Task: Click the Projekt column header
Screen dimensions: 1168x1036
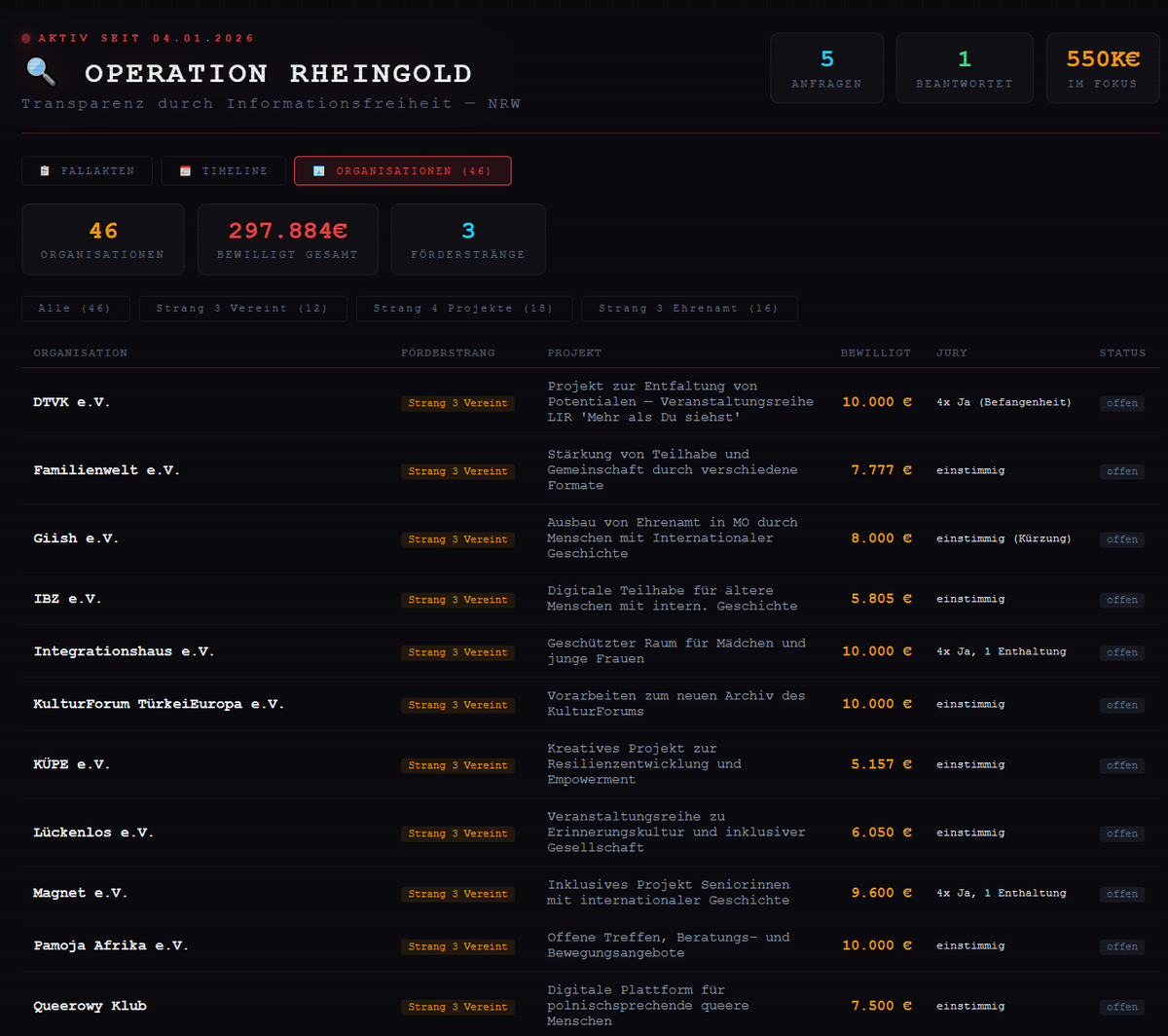Action: coord(574,352)
